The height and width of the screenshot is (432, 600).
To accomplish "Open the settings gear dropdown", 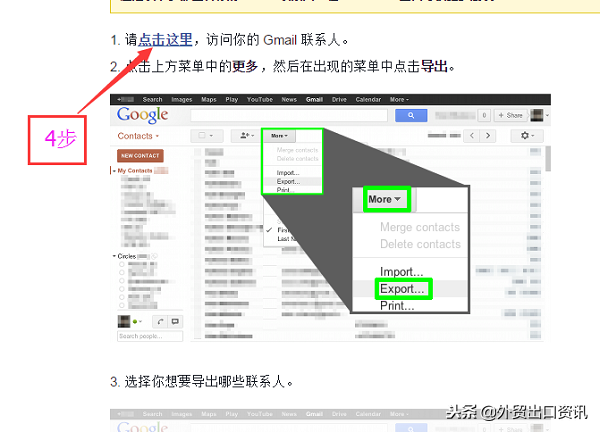I will point(527,135).
